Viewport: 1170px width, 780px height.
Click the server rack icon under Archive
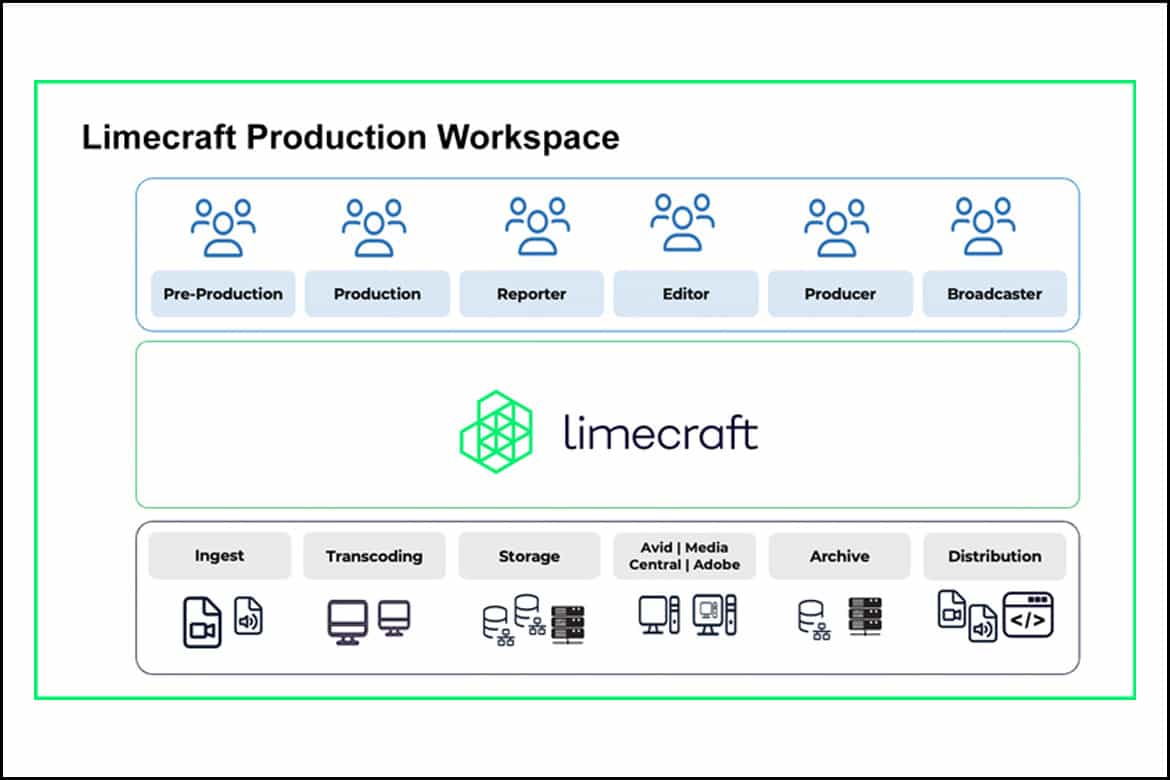[x=865, y=617]
